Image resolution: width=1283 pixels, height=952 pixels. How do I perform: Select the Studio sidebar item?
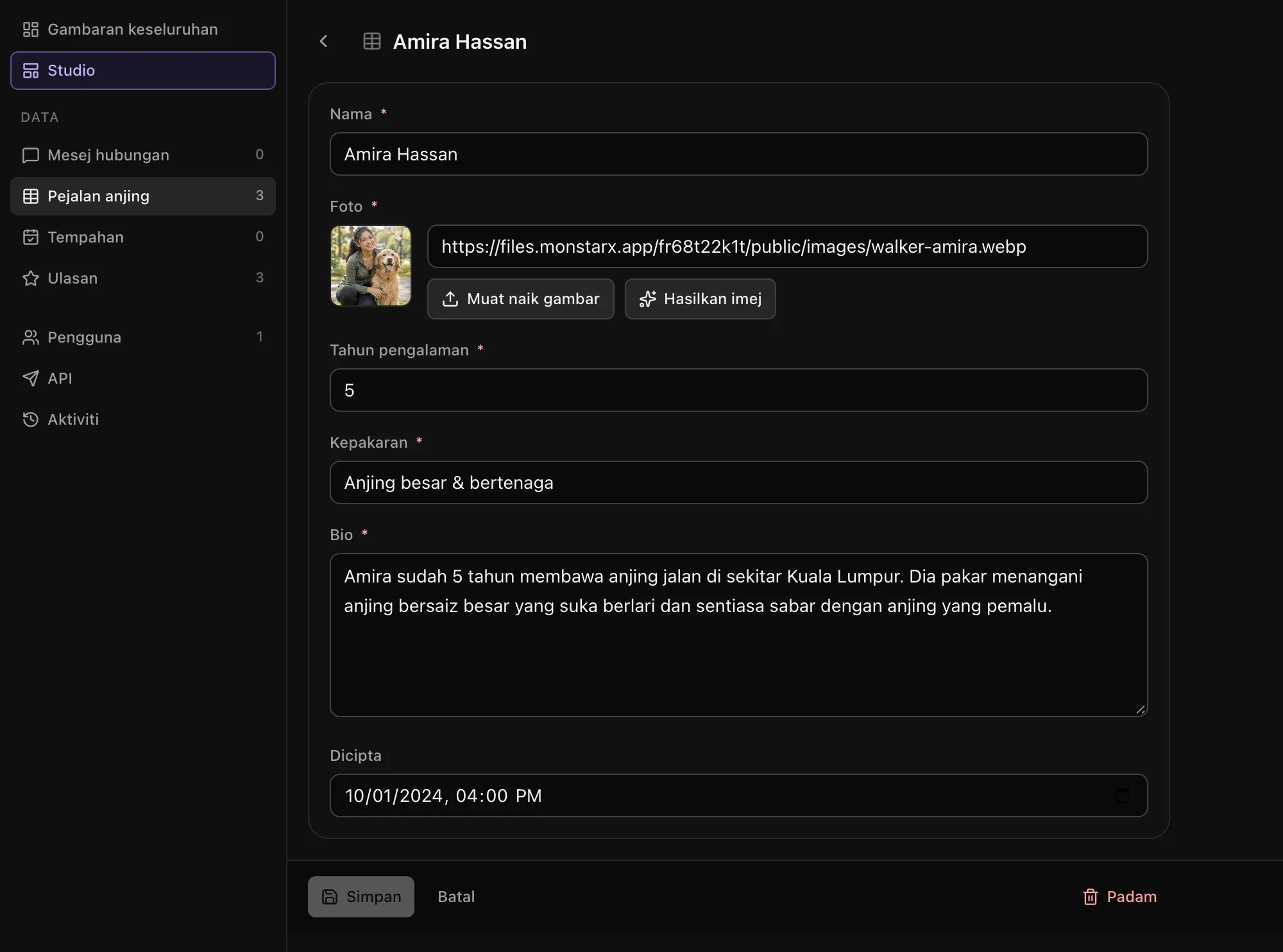tap(143, 71)
